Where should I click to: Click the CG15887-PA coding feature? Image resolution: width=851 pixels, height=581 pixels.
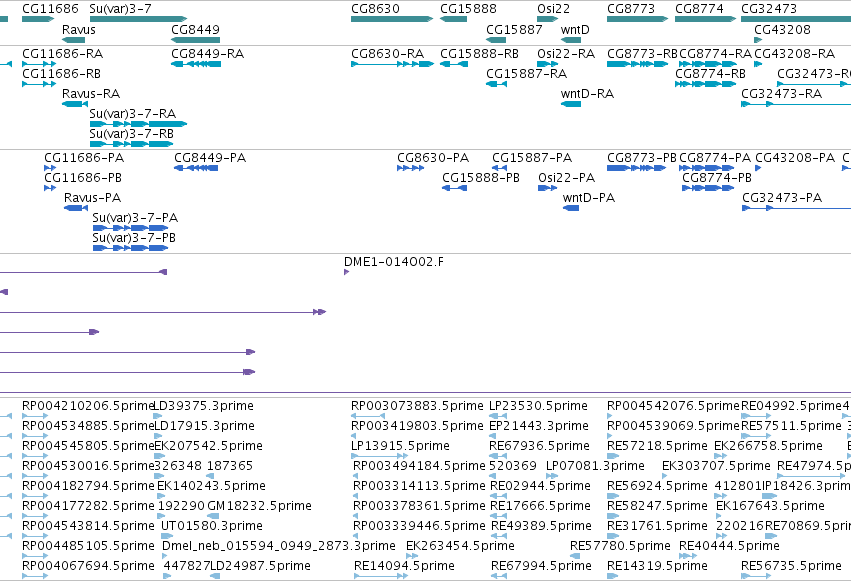click(x=499, y=168)
